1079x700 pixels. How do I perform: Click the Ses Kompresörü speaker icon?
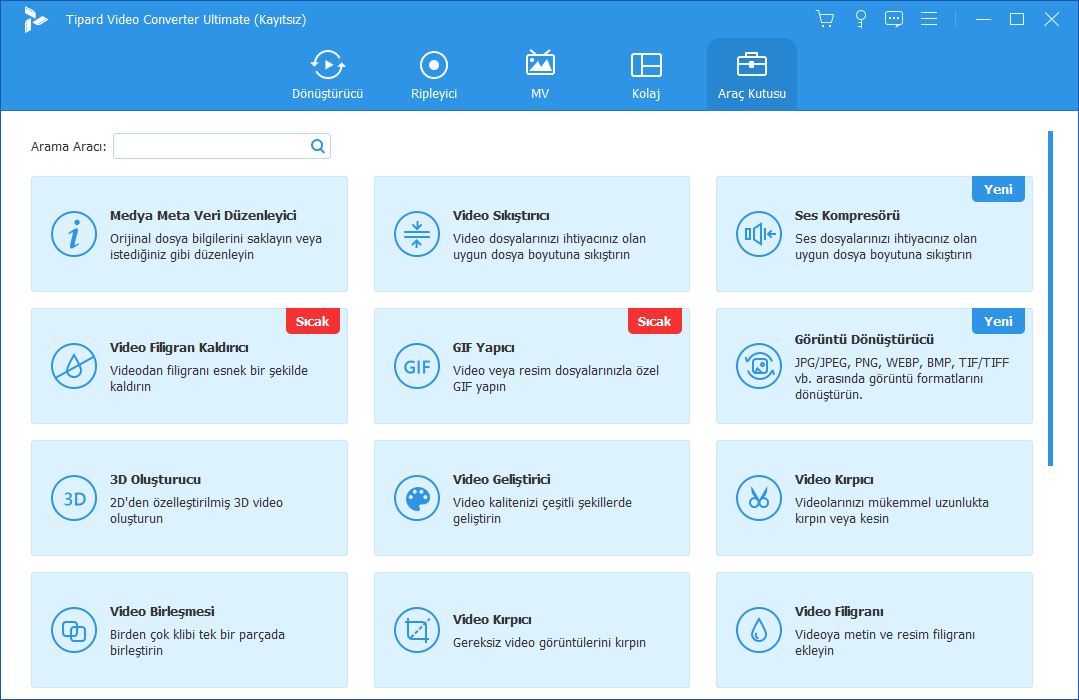coord(758,234)
